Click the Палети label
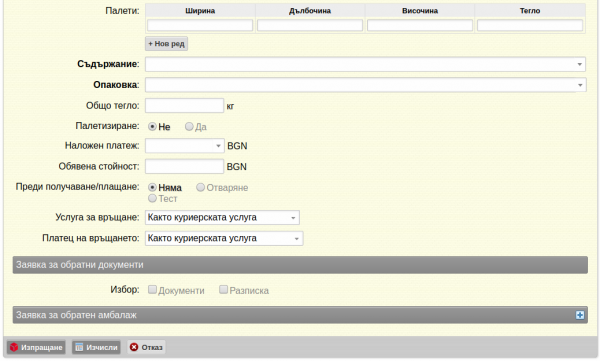The image size is (600, 361). coord(122,11)
